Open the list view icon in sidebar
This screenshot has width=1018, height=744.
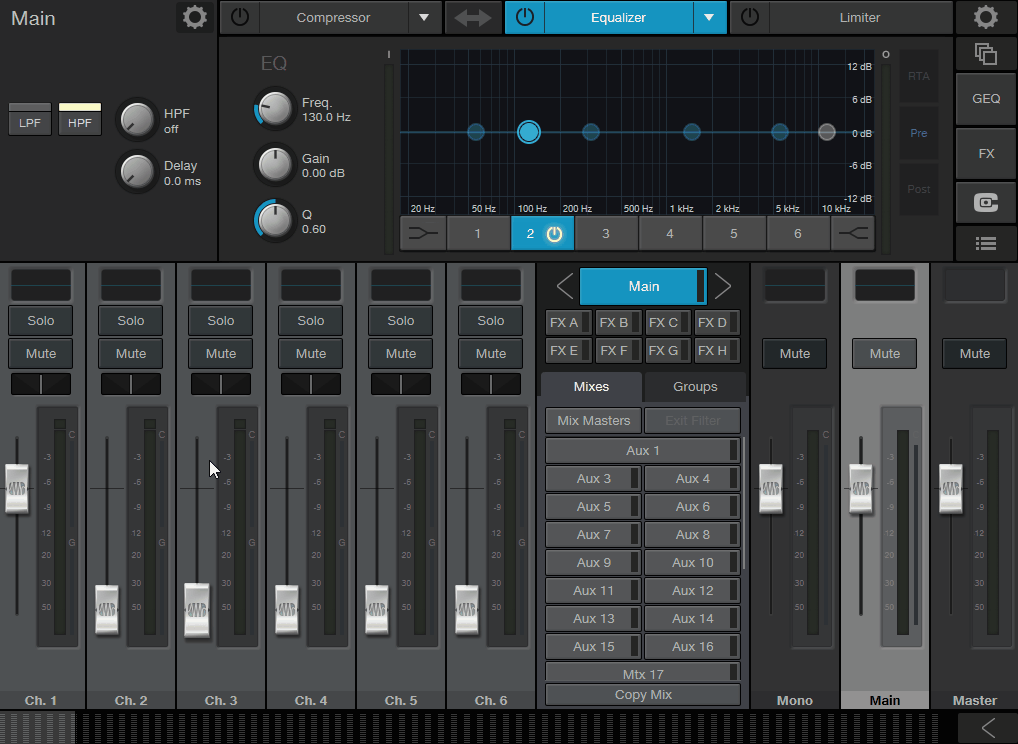986,243
